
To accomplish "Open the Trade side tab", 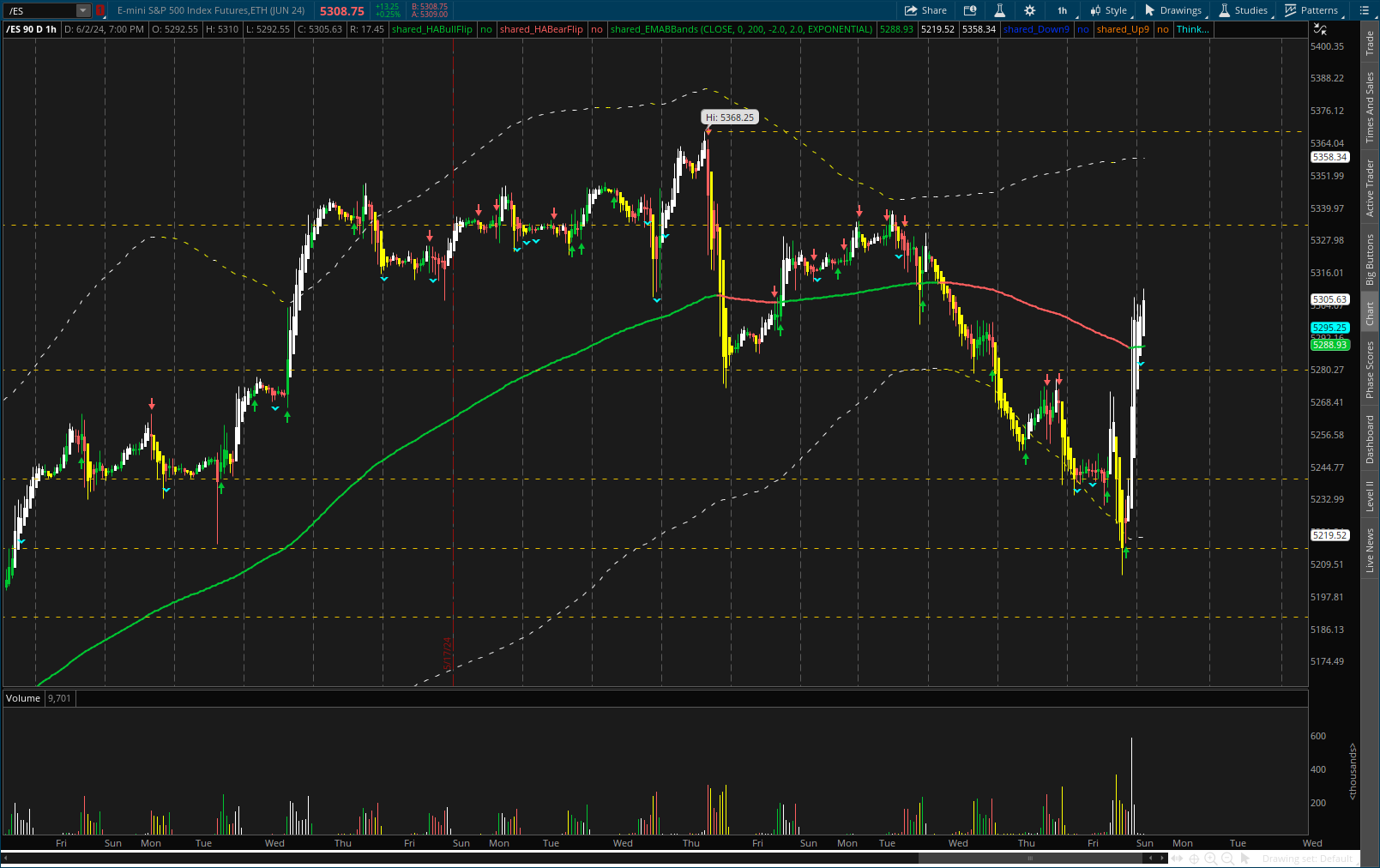I will pyautogui.click(x=1370, y=43).
